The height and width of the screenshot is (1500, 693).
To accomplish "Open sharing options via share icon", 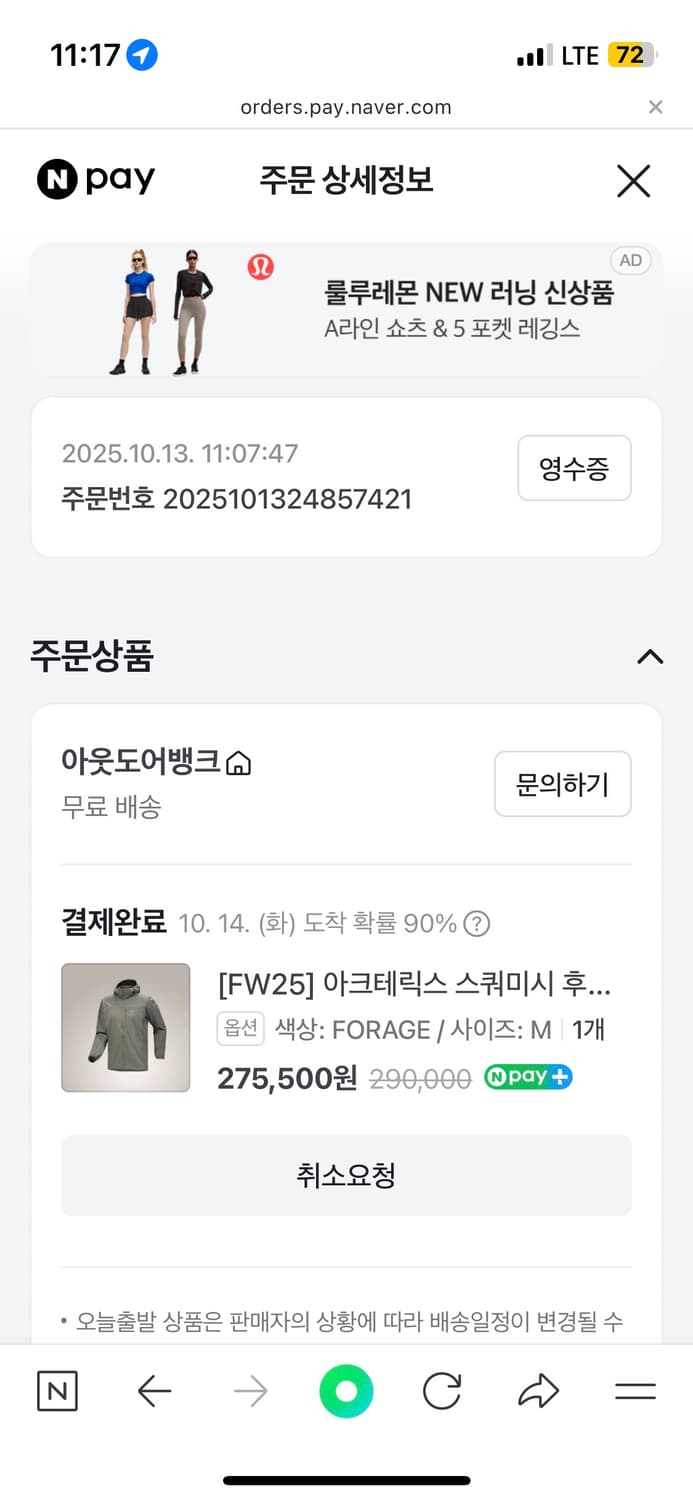I will pyautogui.click(x=538, y=1390).
